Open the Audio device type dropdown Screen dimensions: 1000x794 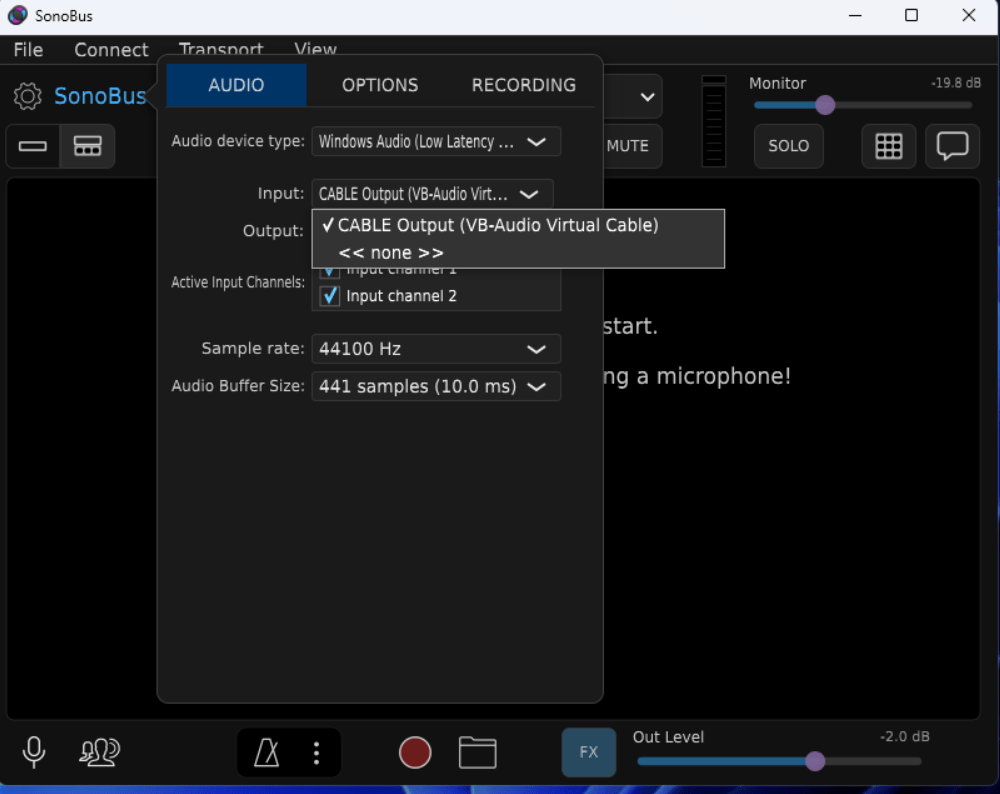coord(436,141)
